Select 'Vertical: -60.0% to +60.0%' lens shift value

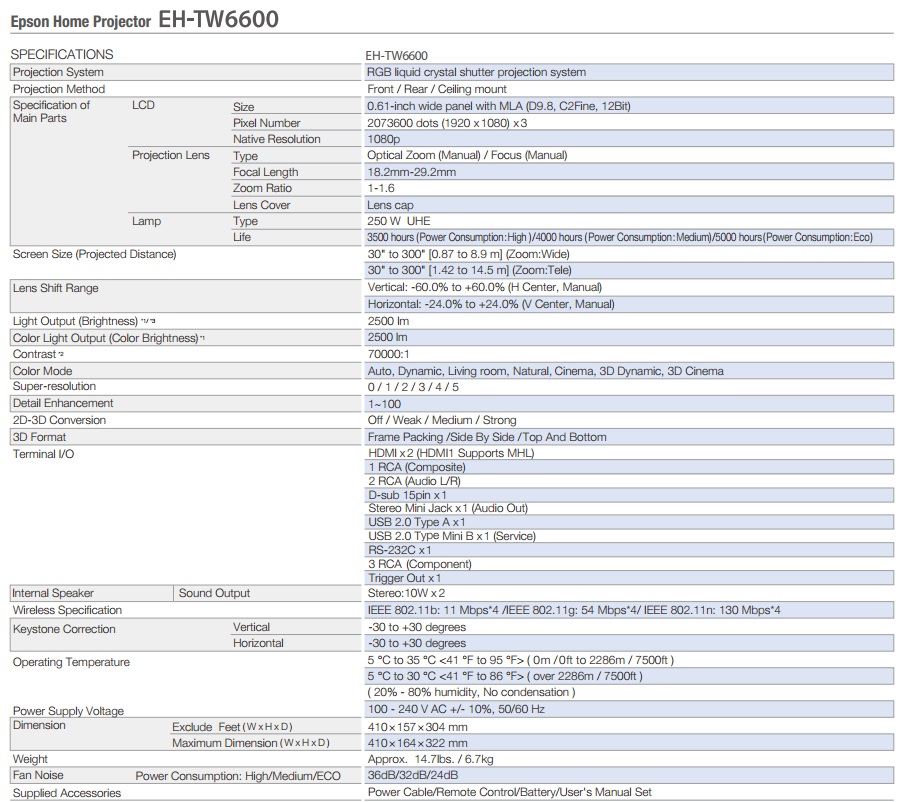pyautogui.click(x=485, y=287)
